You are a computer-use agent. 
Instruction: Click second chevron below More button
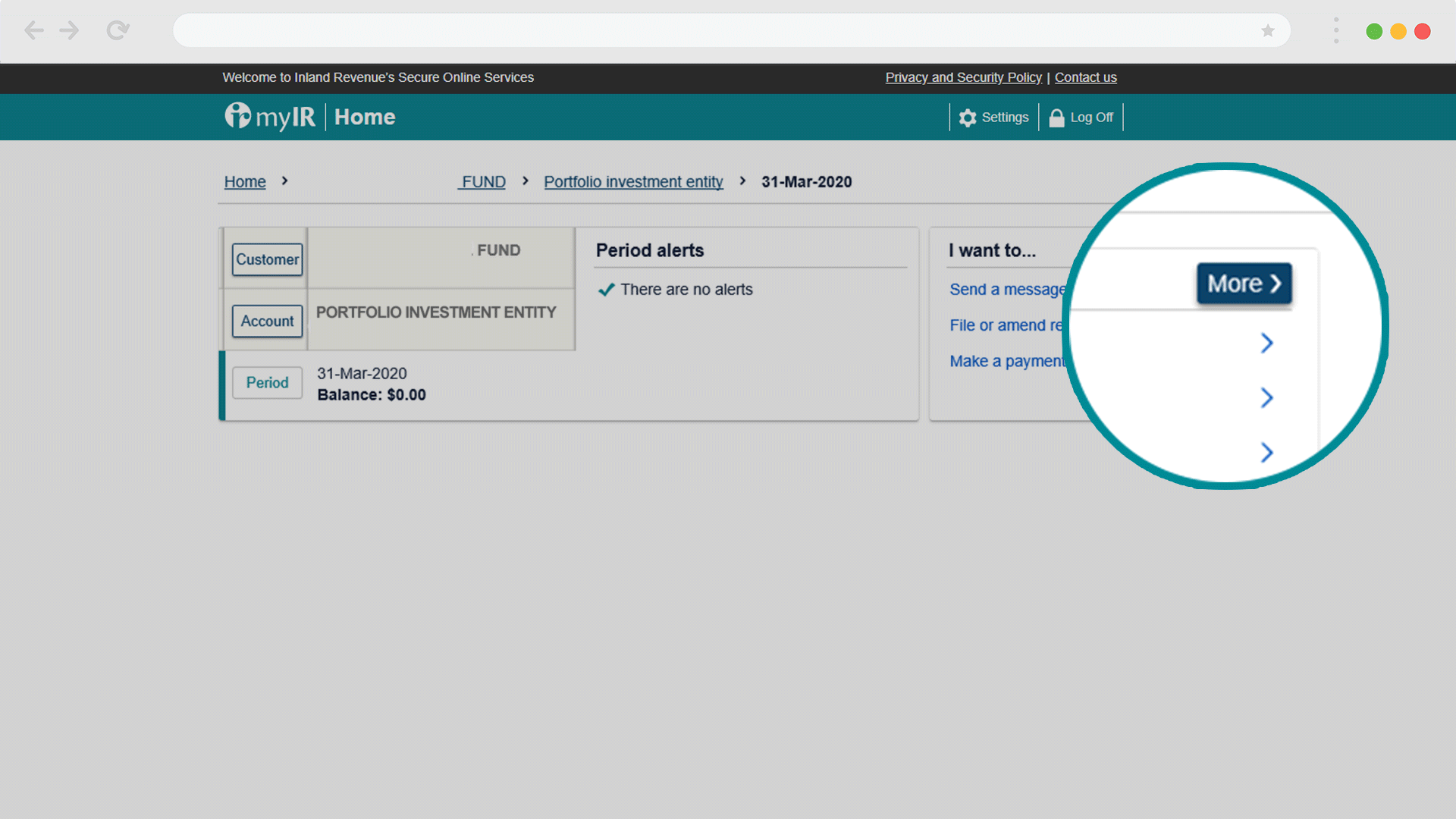click(1266, 397)
